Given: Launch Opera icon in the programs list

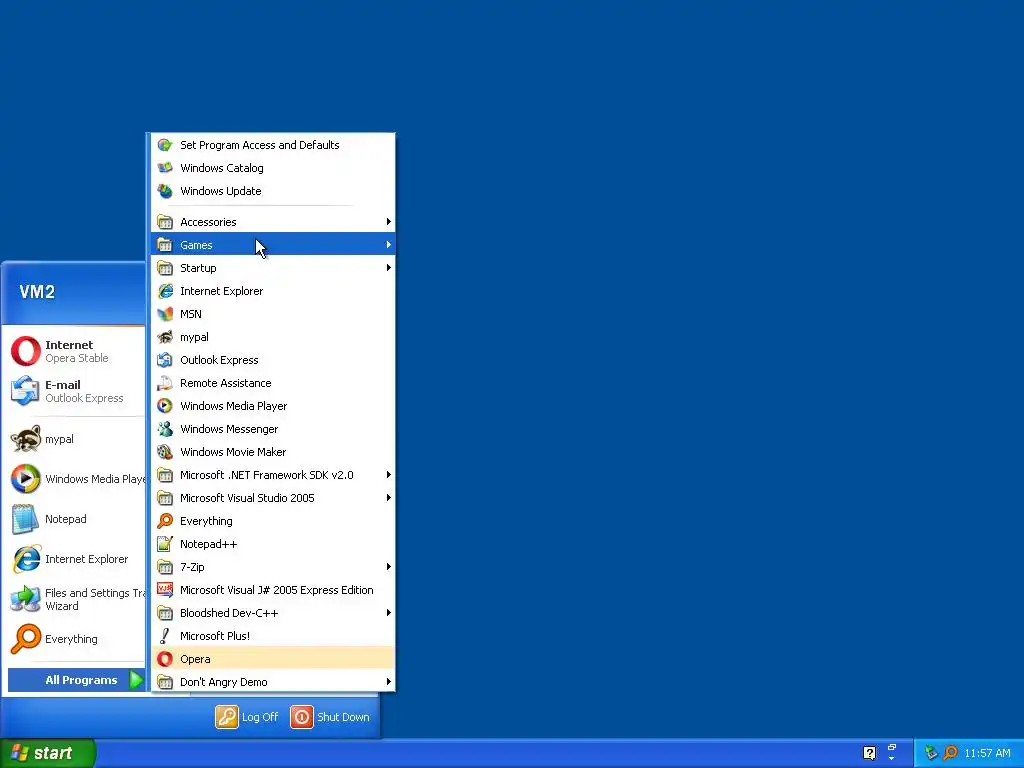Looking at the screenshot, I should pos(165,659).
